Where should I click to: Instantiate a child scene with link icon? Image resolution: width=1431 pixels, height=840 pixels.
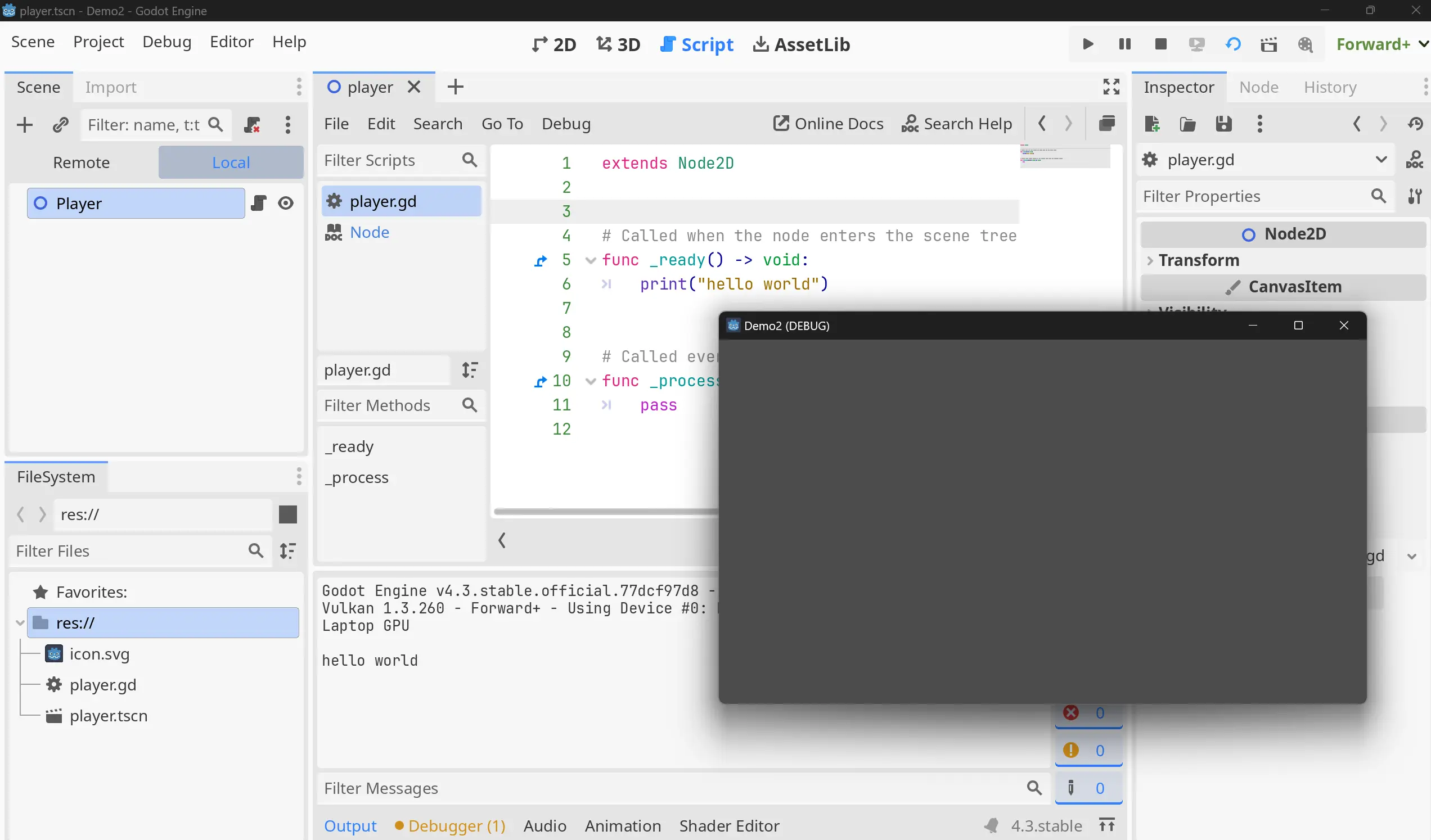pos(60,125)
